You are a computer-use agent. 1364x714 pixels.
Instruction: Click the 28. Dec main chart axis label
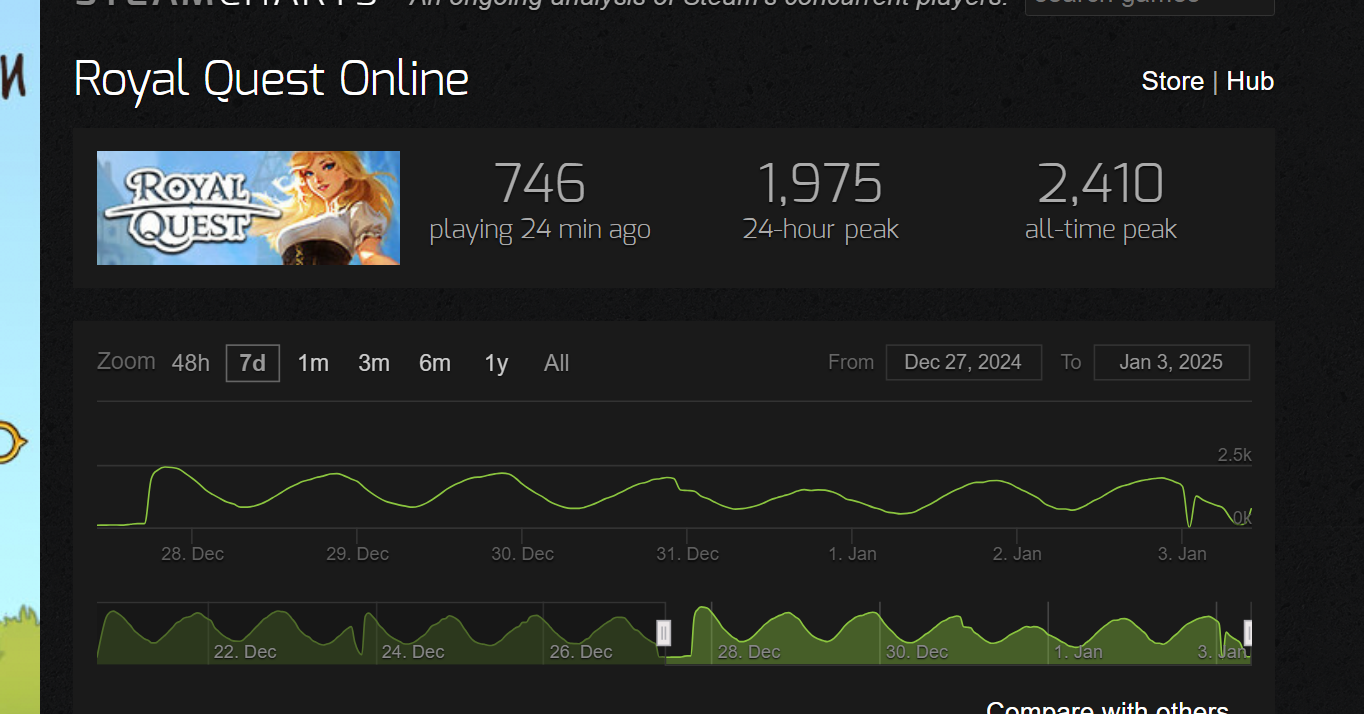click(x=192, y=554)
